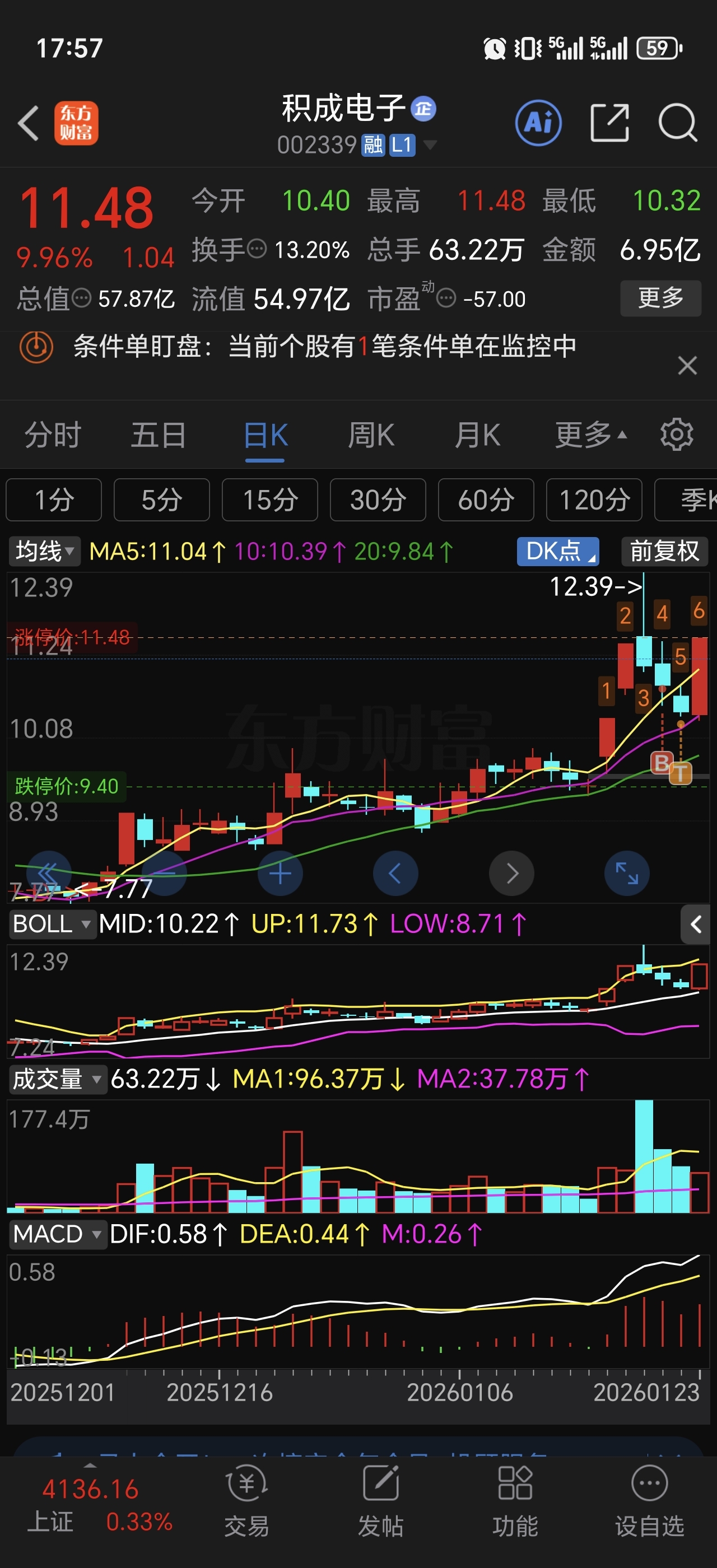
Task: Tap the 20260106 date label
Action: coord(459,1393)
